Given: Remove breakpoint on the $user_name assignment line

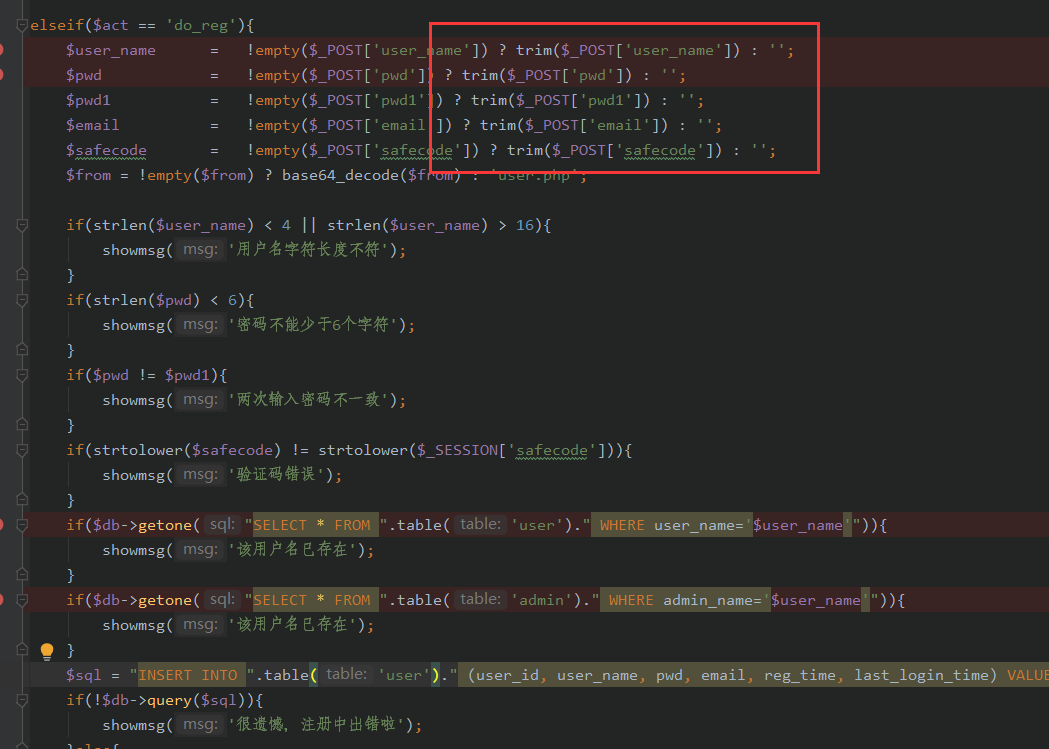Looking at the screenshot, I should [x=3, y=50].
